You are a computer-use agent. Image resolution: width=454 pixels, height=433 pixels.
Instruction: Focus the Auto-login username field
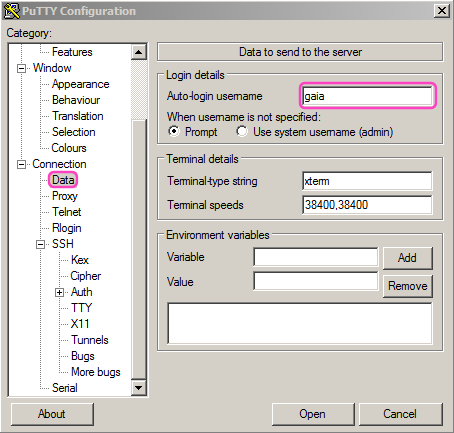pyautogui.click(x=367, y=96)
